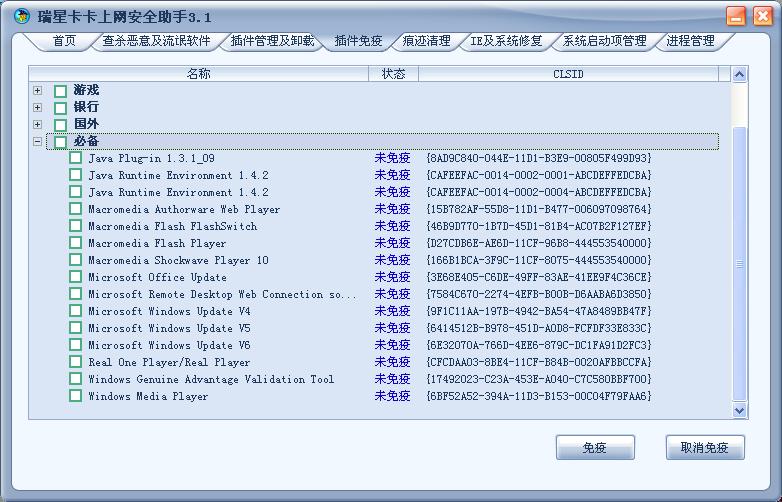Click CLSID {6BF52A52-394A-11D3-B153-00C04F79FAA6}
The image size is (782, 502).
click(539, 396)
